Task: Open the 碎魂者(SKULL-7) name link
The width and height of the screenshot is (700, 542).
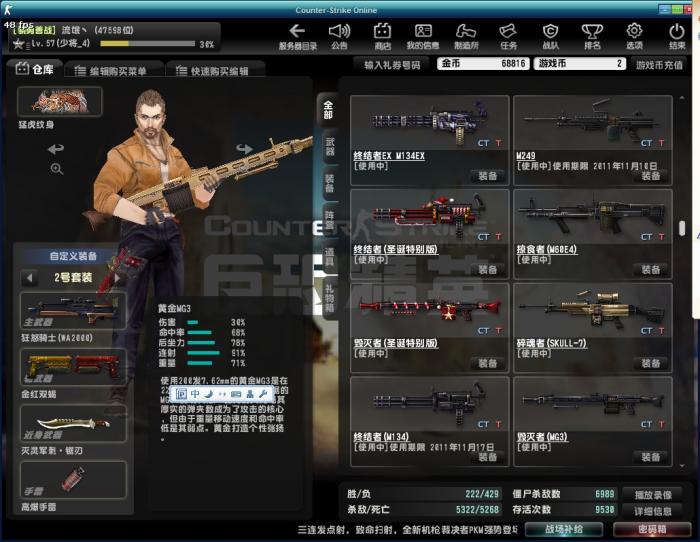Action: pos(551,343)
